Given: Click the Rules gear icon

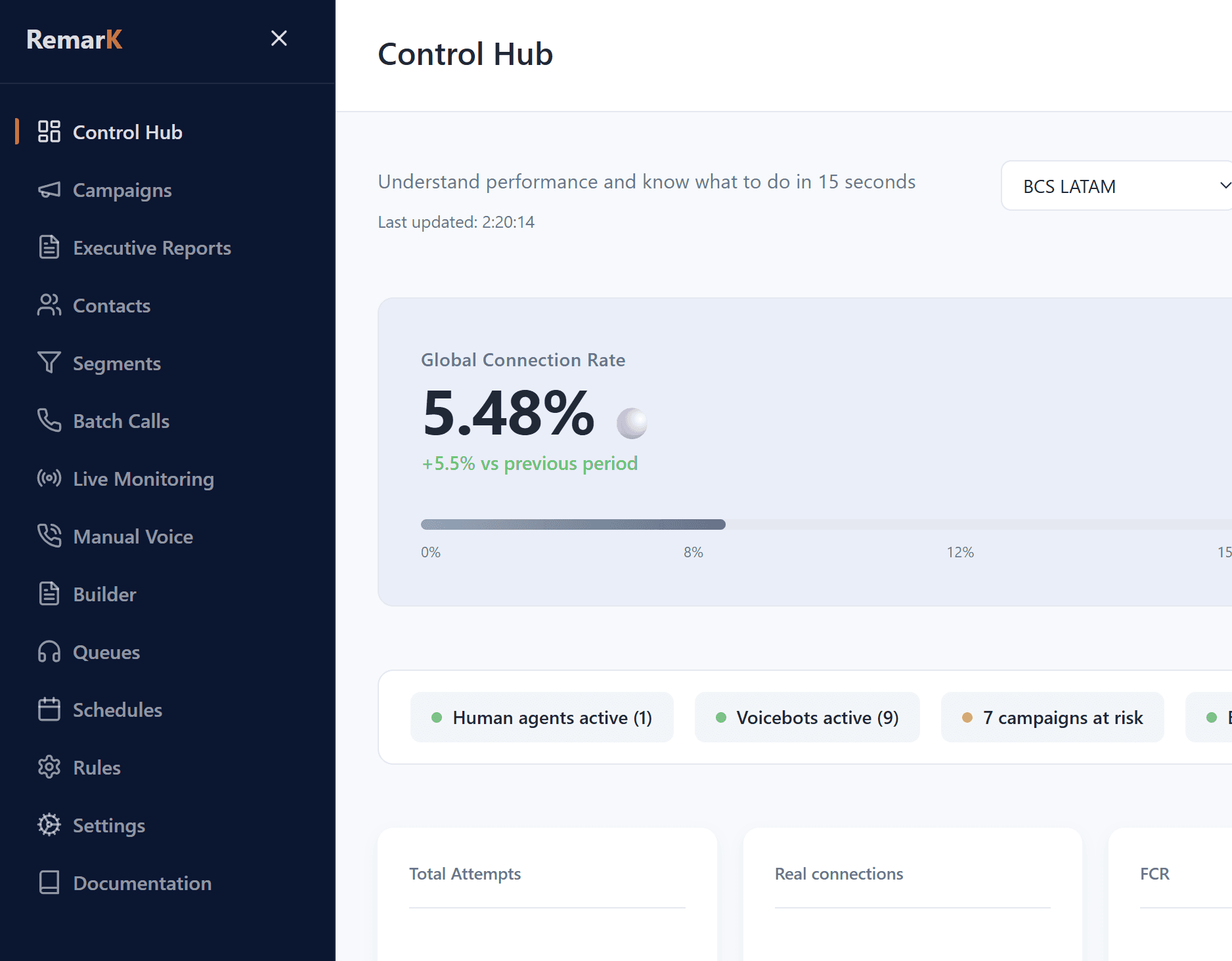Looking at the screenshot, I should pyautogui.click(x=49, y=767).
